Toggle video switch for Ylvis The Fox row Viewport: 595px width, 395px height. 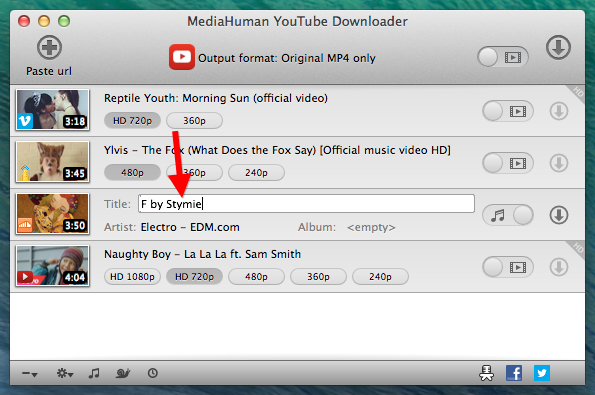[508, 163]
